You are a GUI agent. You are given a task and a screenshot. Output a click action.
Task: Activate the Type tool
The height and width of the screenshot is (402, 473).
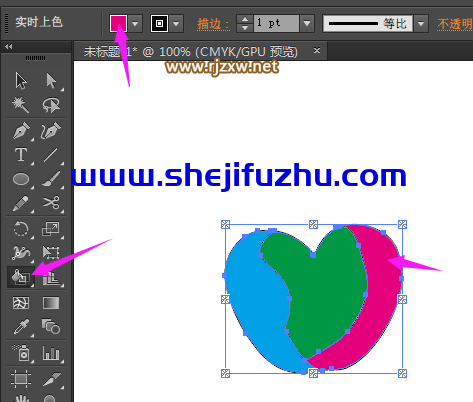click(x=21, y=155)
